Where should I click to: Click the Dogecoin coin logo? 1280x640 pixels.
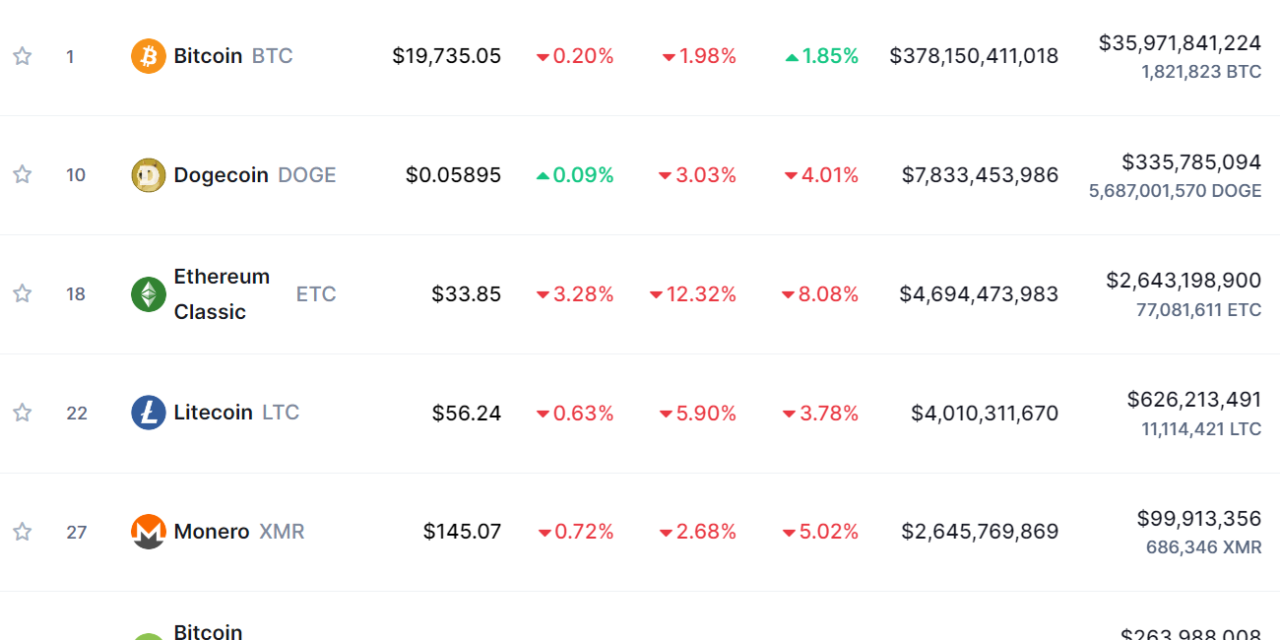point(147,174)
